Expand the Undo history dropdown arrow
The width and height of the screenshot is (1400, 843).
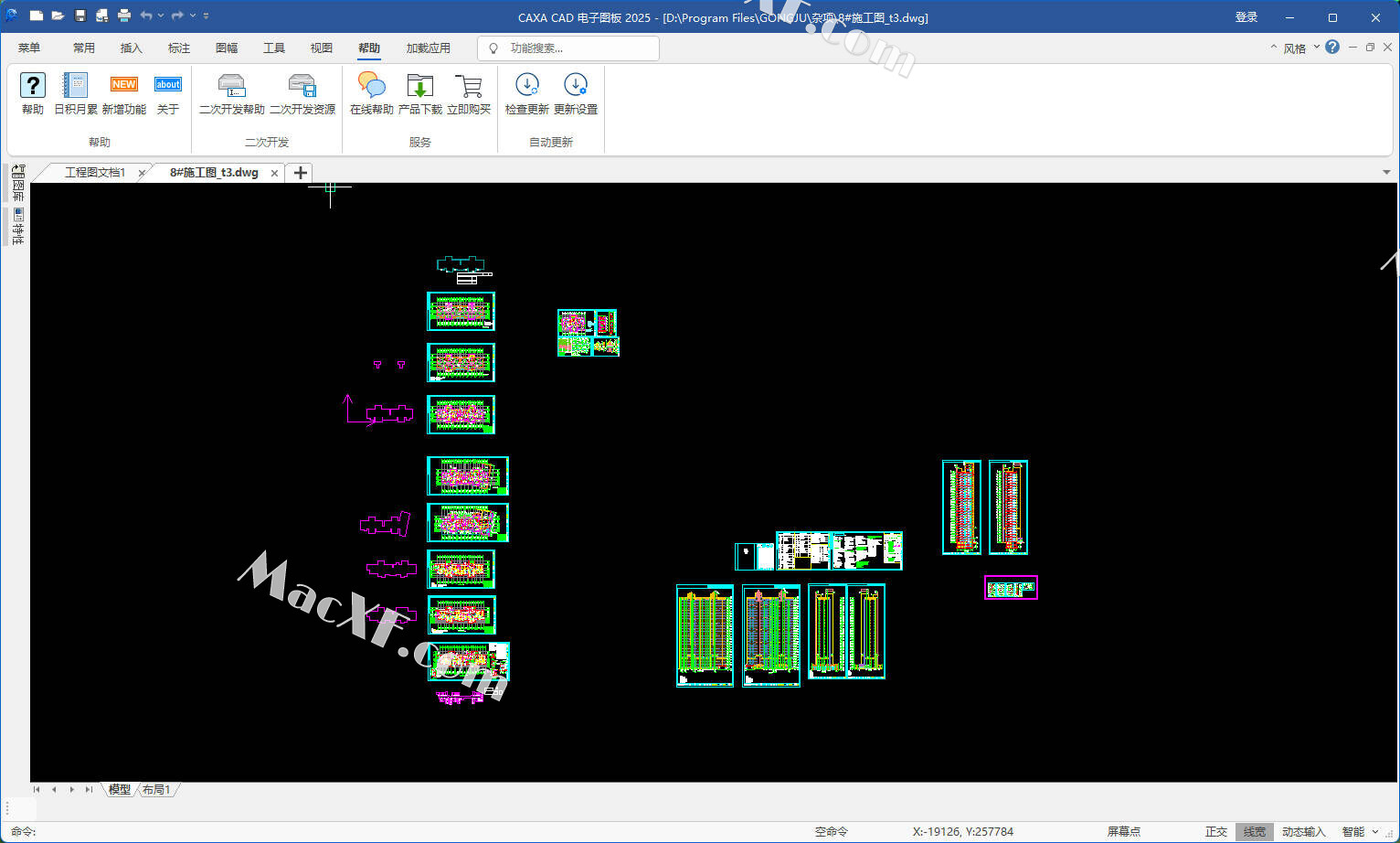161,16
